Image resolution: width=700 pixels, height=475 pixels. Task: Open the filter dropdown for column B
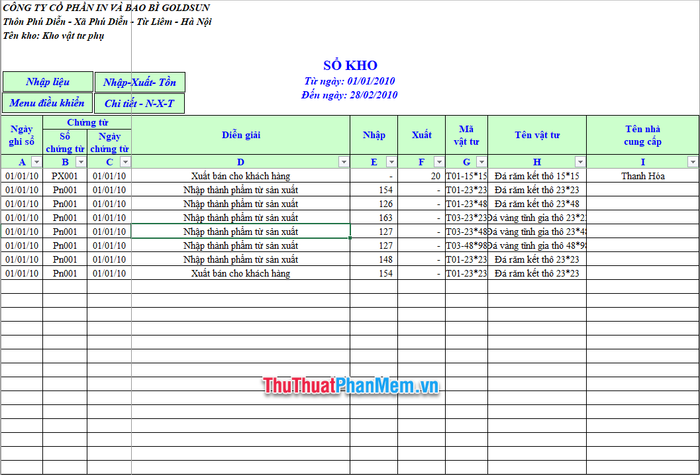(x=81, y=162)
